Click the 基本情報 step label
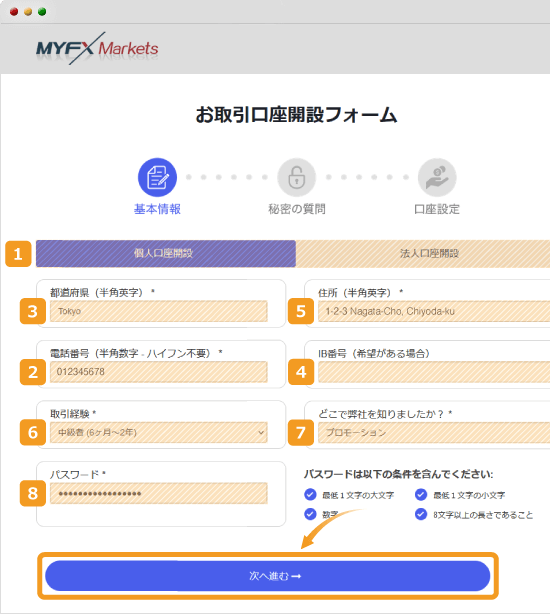Image resolution: width=550 pixels, height=614 pixels. pos(157,209)
